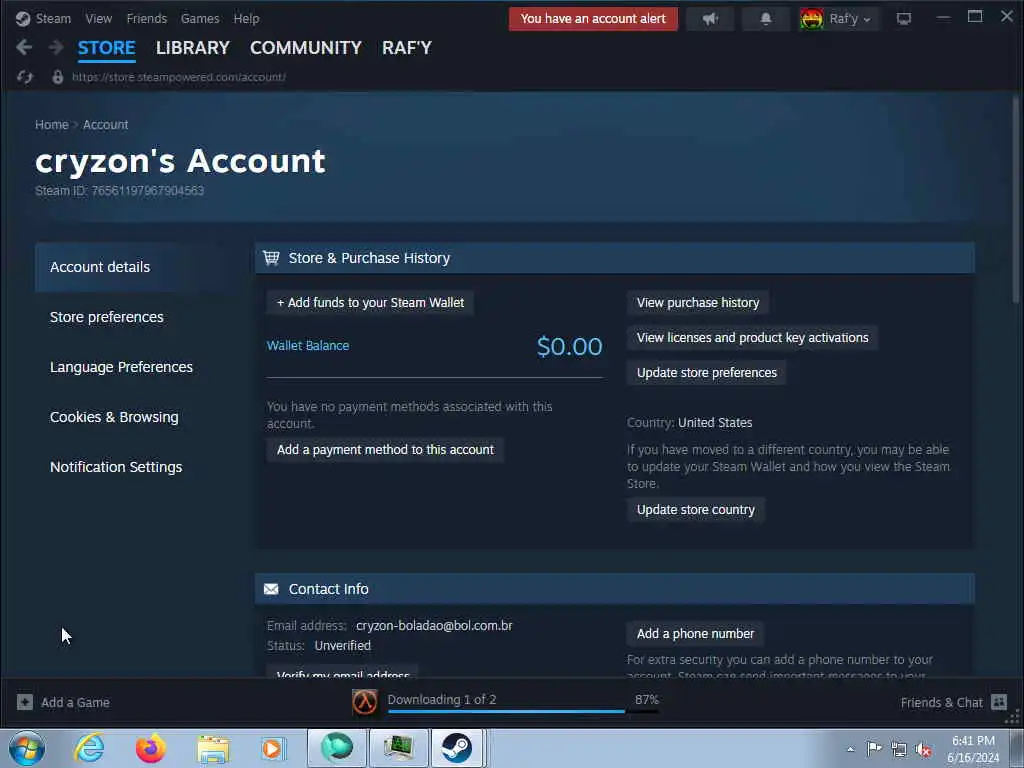Launch Firefox from taskbar
Screen dimensions: 1024x768
click(x=150, y=748)
